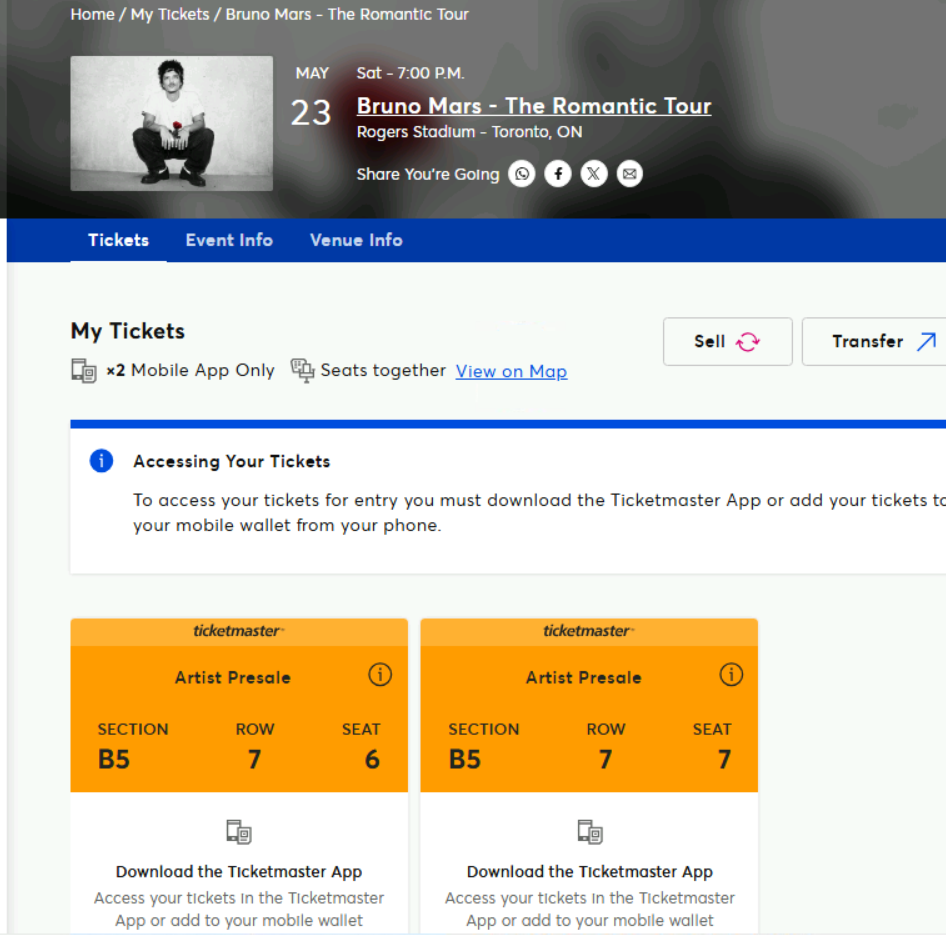Go to Home in the breadcrumb

click(92, 14)
